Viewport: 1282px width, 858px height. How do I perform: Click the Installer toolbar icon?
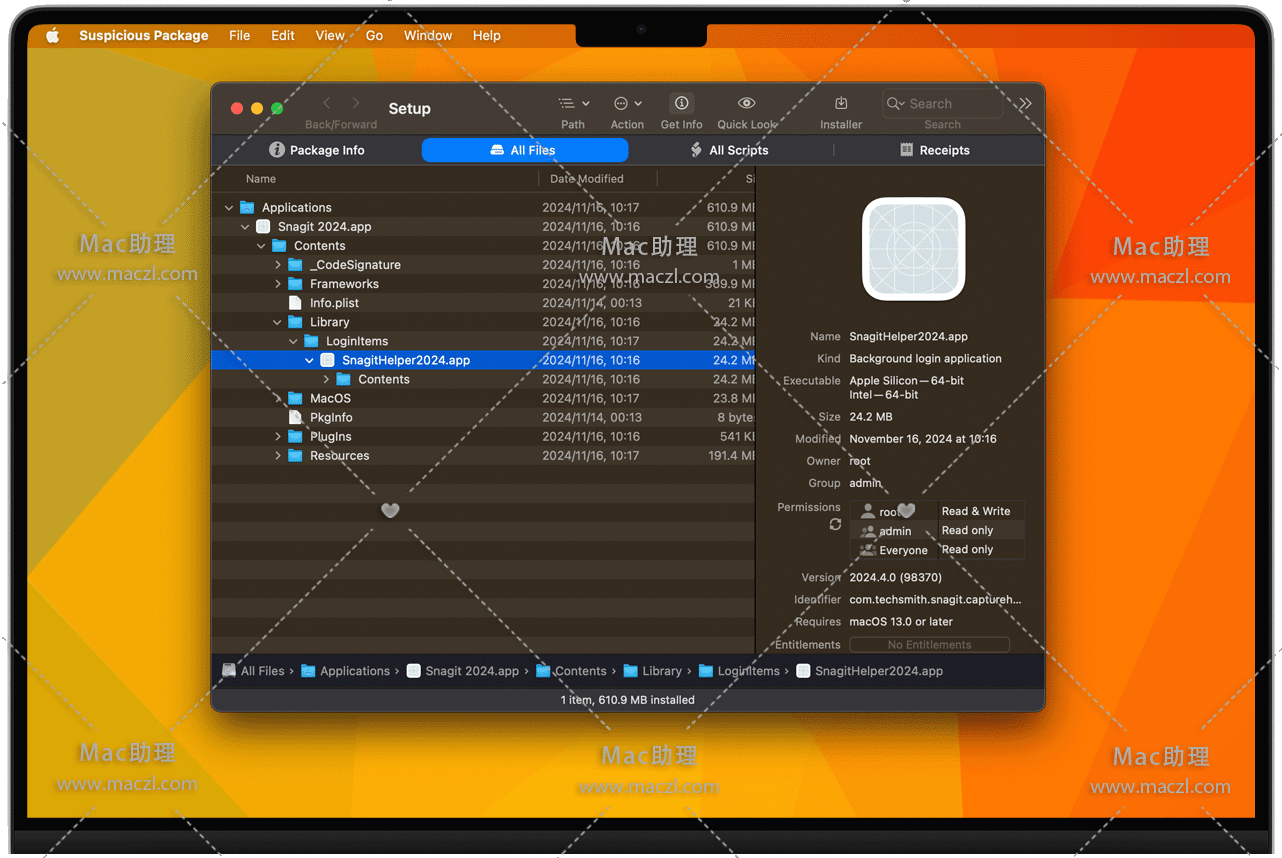click(x=841, y=104)
